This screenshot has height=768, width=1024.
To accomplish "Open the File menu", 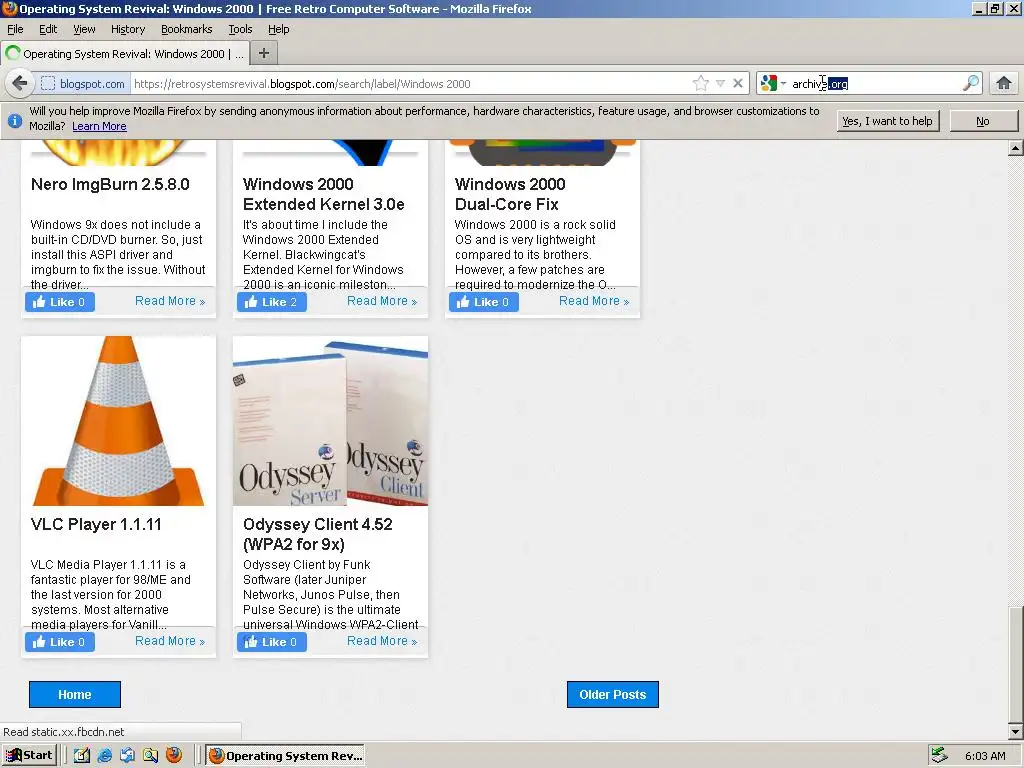I will [15, 29].
